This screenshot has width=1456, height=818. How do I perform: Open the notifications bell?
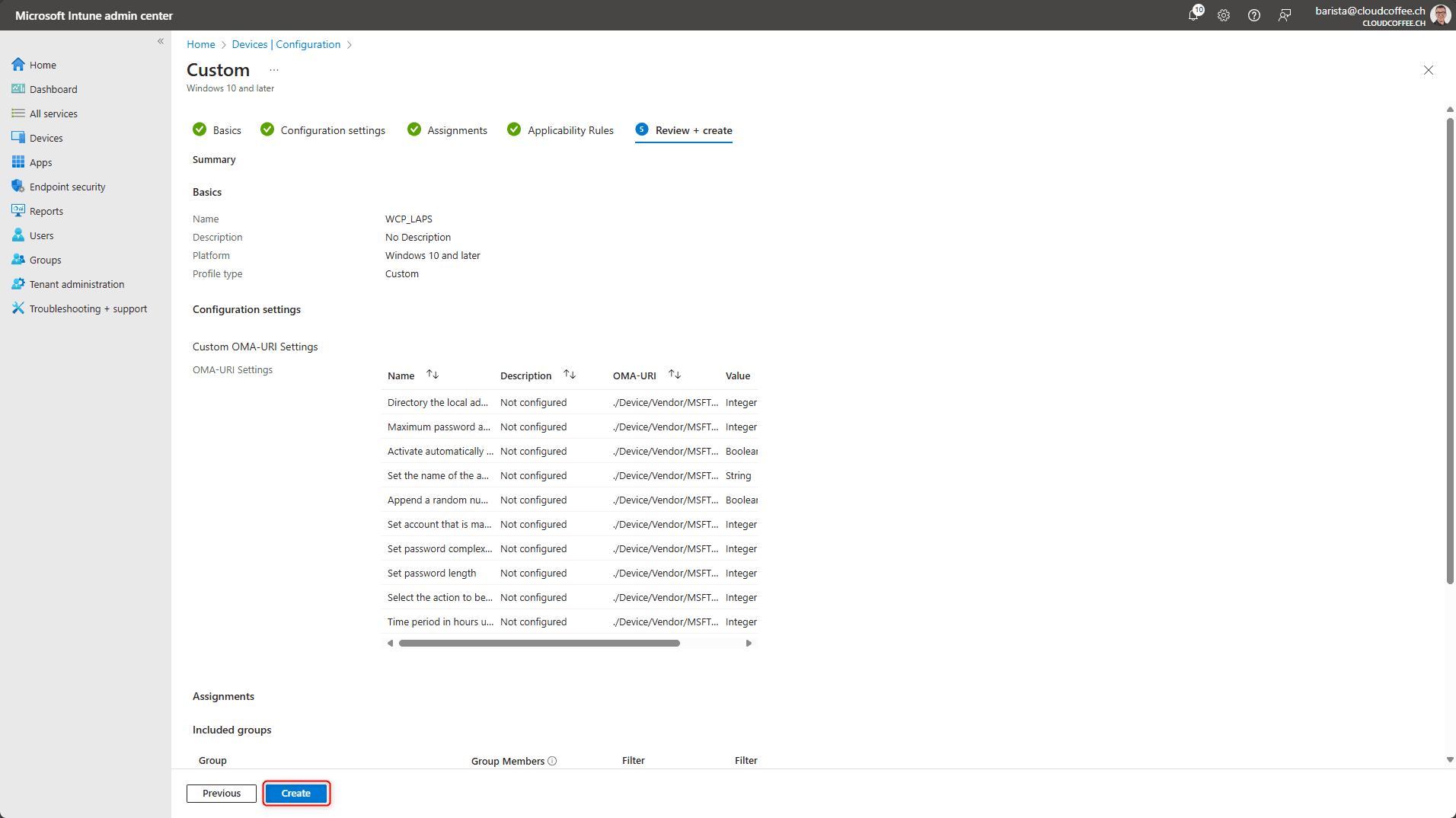click(x=1193, y=15)
